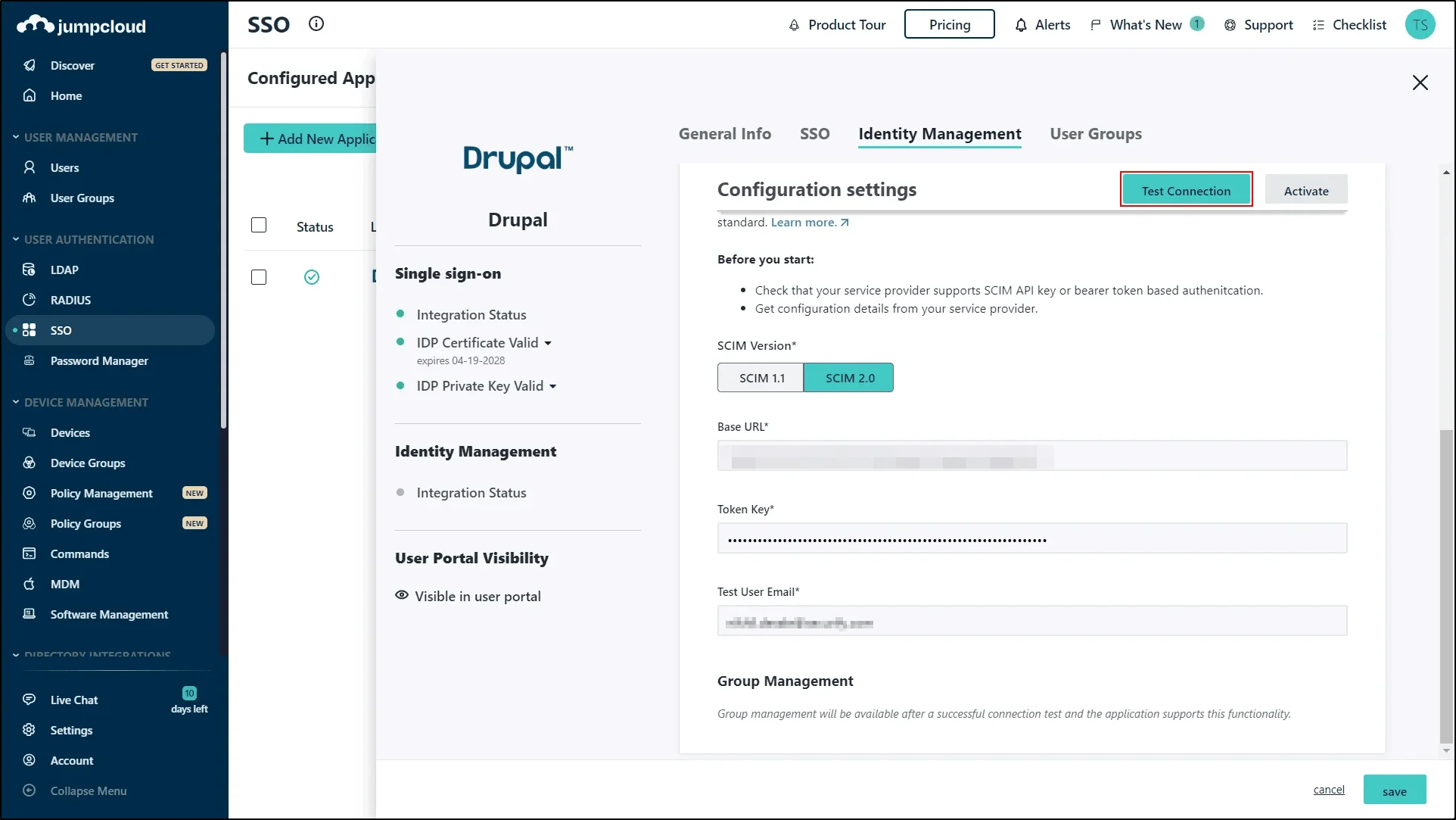The width and height of the screenshot is (1456, 820).
Task: Switch to the SSO tab
Action: [x=814, y=134]
